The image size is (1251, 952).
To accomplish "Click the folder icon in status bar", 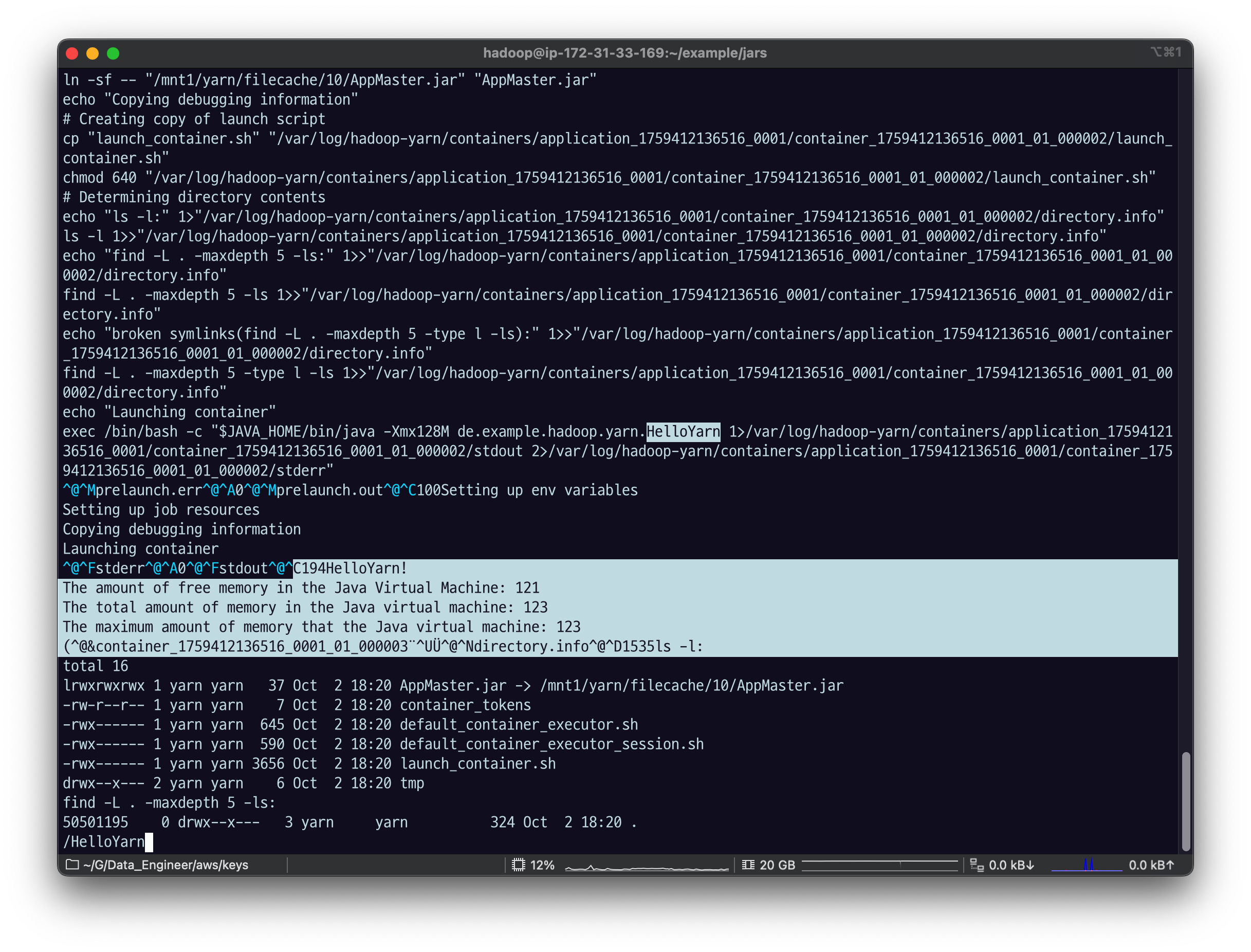I will tap(72, 865).
